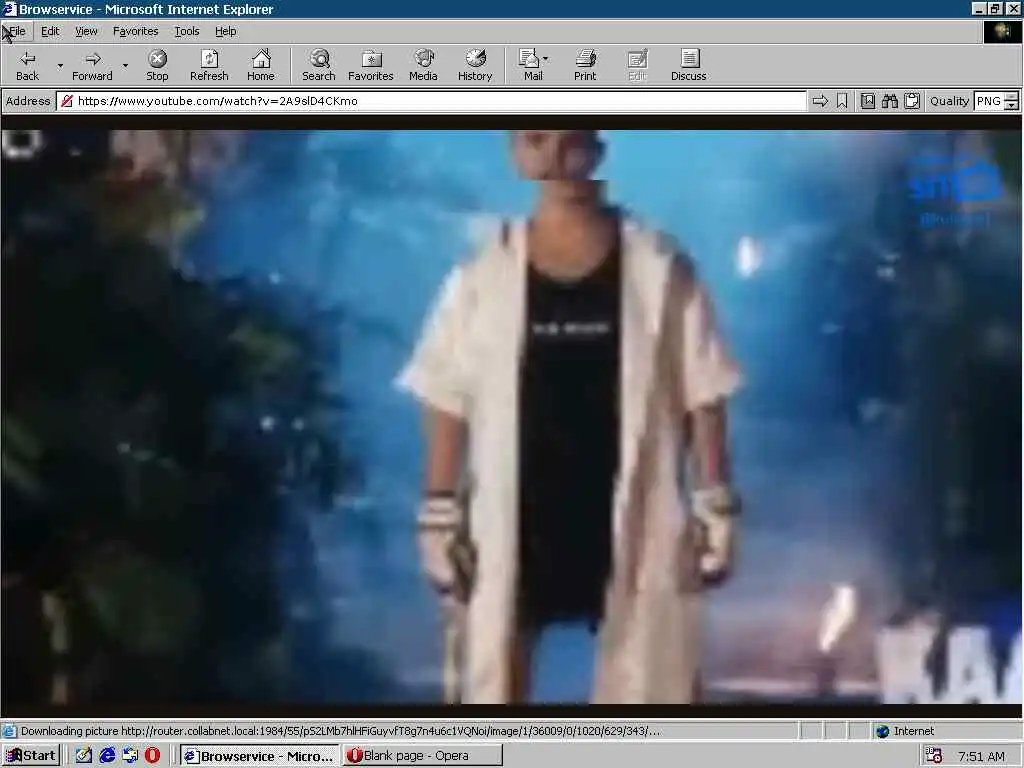
Task: Click the bookmark ribbon icon
Action: click(842, 101)
